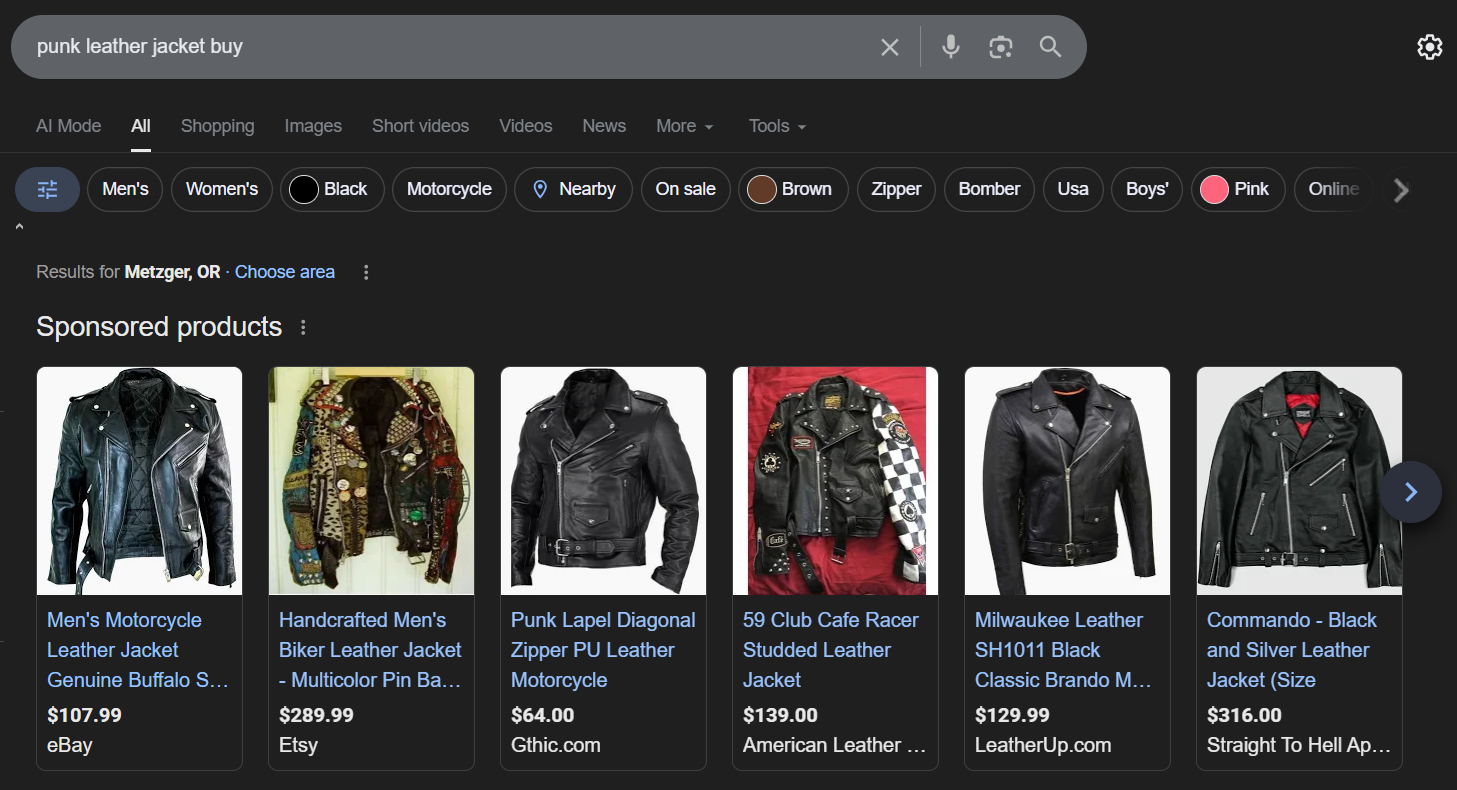Open Etsy multicolor pin jacket image
Screen dimensions: 1457x790
click(x=371, y=481)
